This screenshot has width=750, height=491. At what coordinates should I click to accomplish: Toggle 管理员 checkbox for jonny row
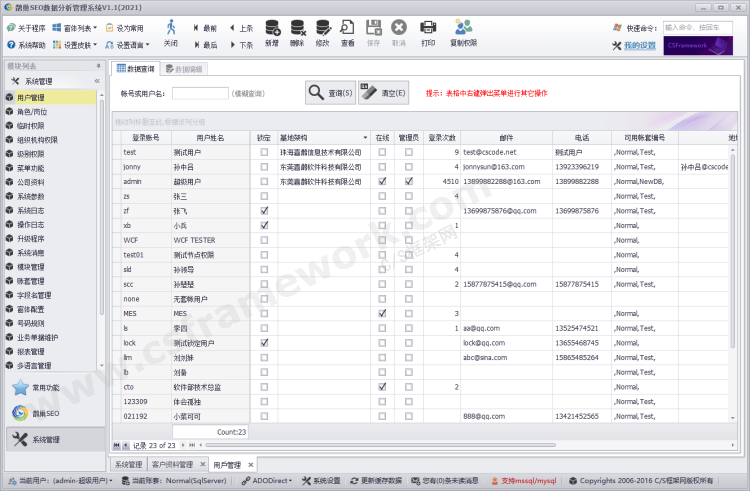click(x=408, y=167)
